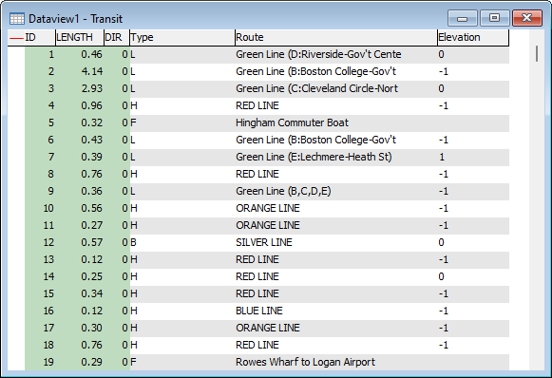
Task: Select ID cell 12
Action: pyautogui.click(x=40, y=242)
